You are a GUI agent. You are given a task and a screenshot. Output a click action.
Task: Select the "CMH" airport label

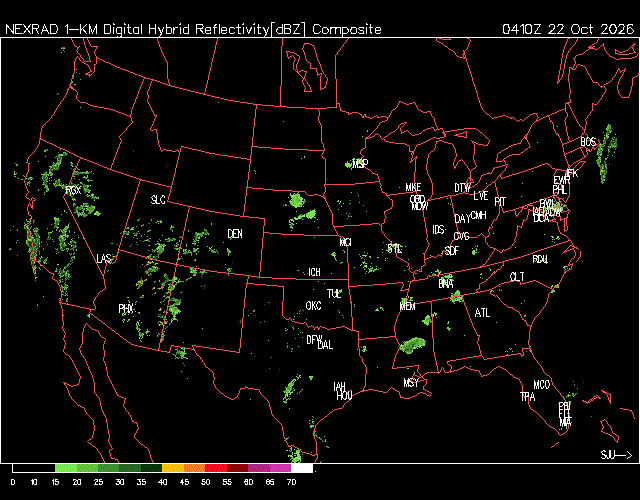(x=478, y=215)
